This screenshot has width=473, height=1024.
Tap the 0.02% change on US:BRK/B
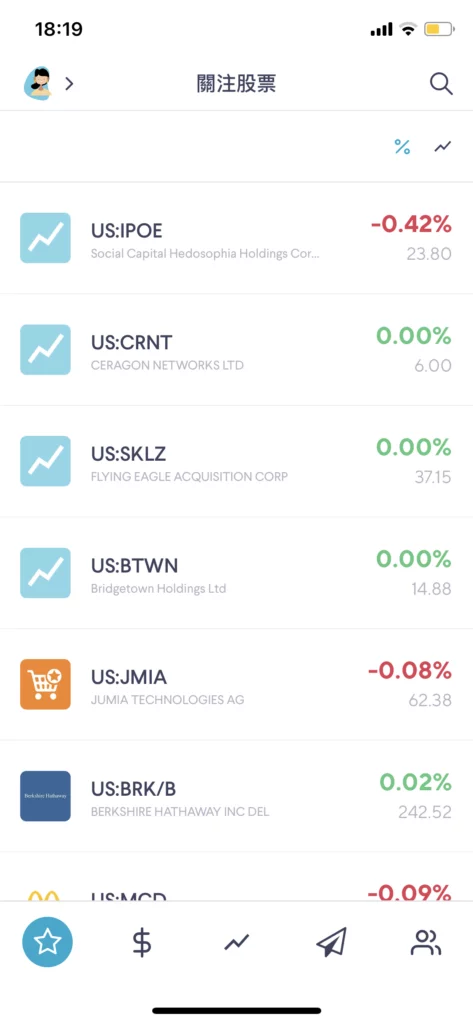[x=416, y=782]
